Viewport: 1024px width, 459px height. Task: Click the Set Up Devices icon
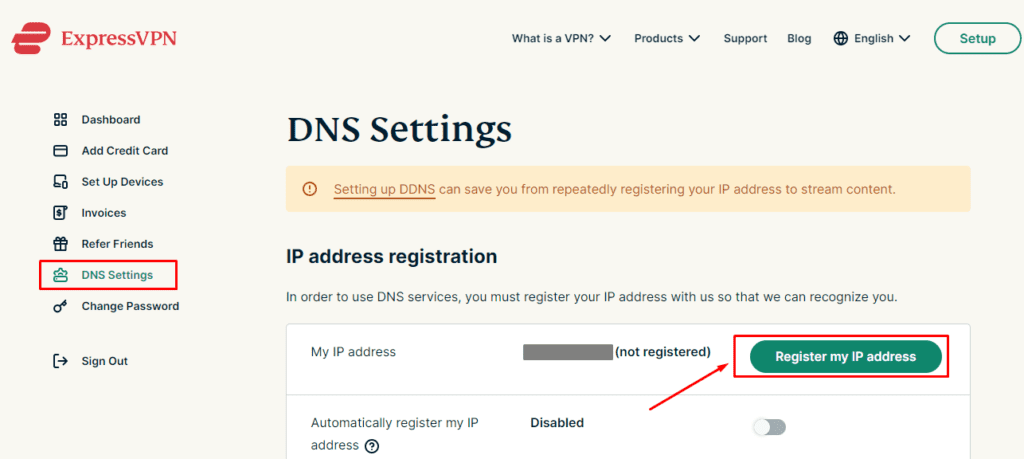pyautogui.click(x=60, y=182)
